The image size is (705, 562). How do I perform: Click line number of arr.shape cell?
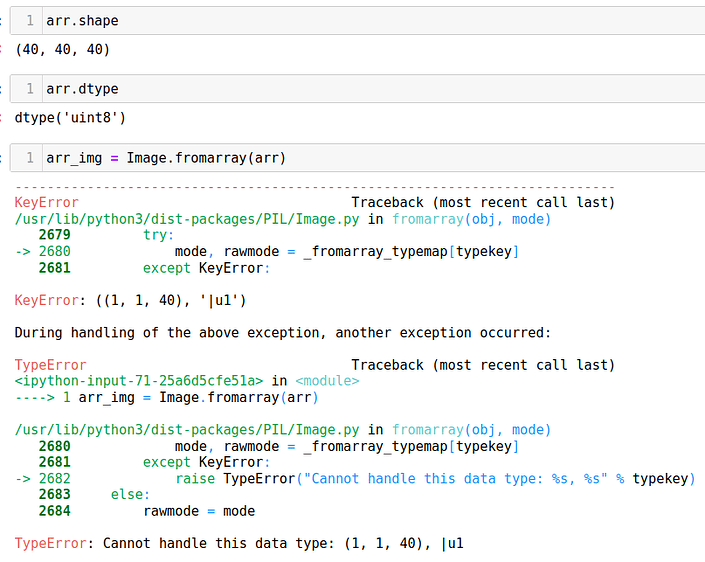(30, 21)
